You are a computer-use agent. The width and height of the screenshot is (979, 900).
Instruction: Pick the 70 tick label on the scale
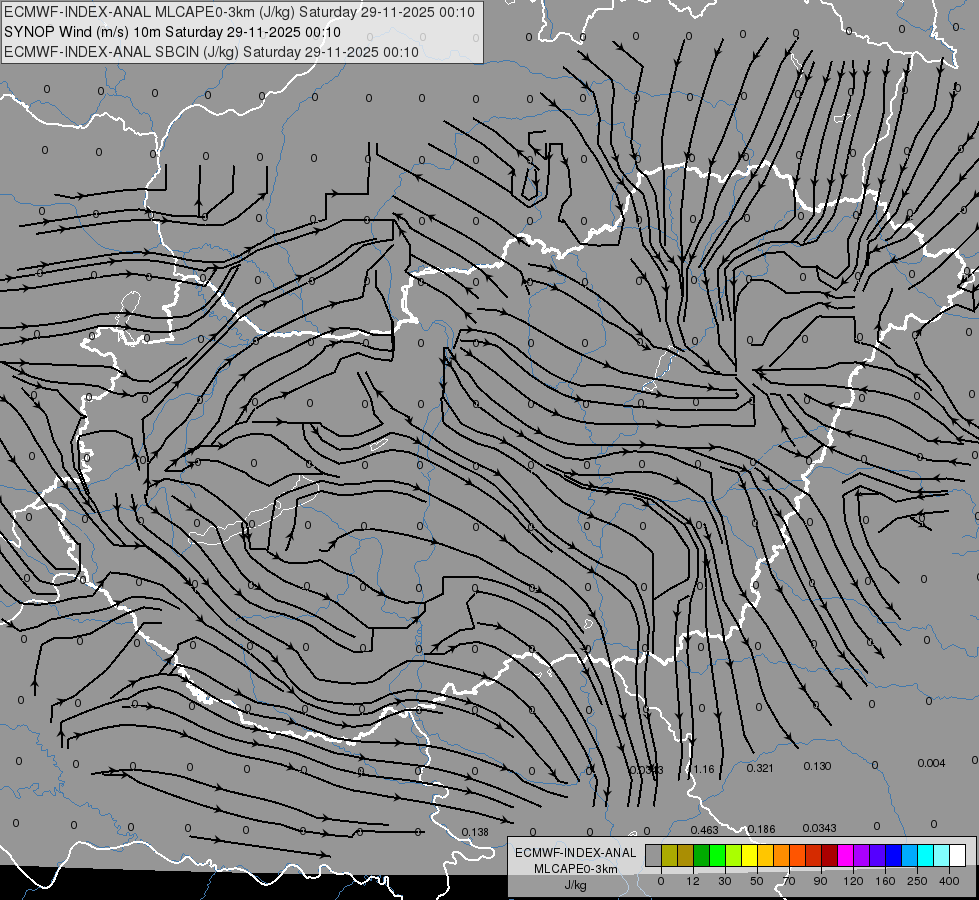(x=789, y=881)
